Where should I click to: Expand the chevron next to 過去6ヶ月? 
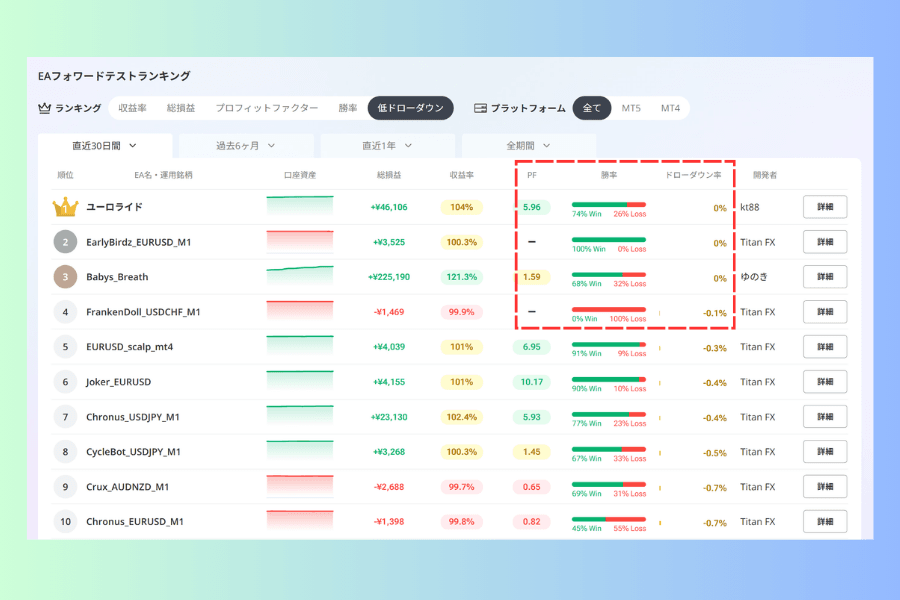271,146
